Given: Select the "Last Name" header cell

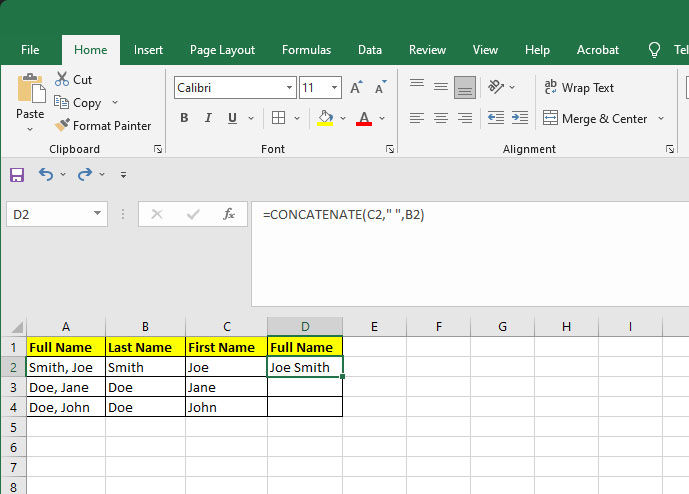Looking at the screenshot, I should point(145,347).
